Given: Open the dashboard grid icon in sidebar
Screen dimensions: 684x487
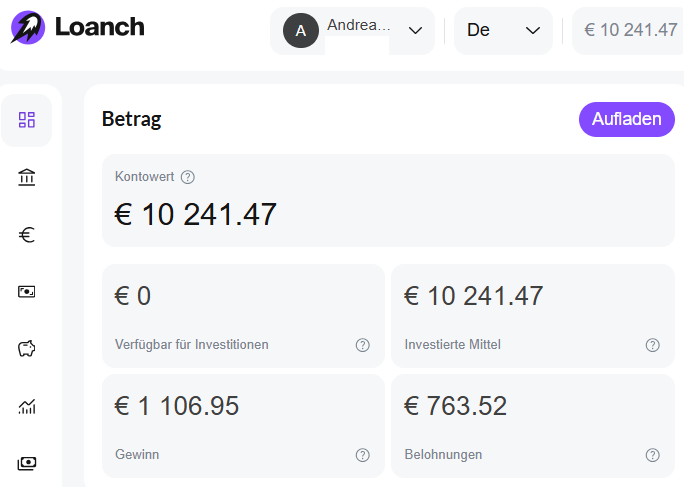Looking at the screenshot, I should tap(27, 120).
